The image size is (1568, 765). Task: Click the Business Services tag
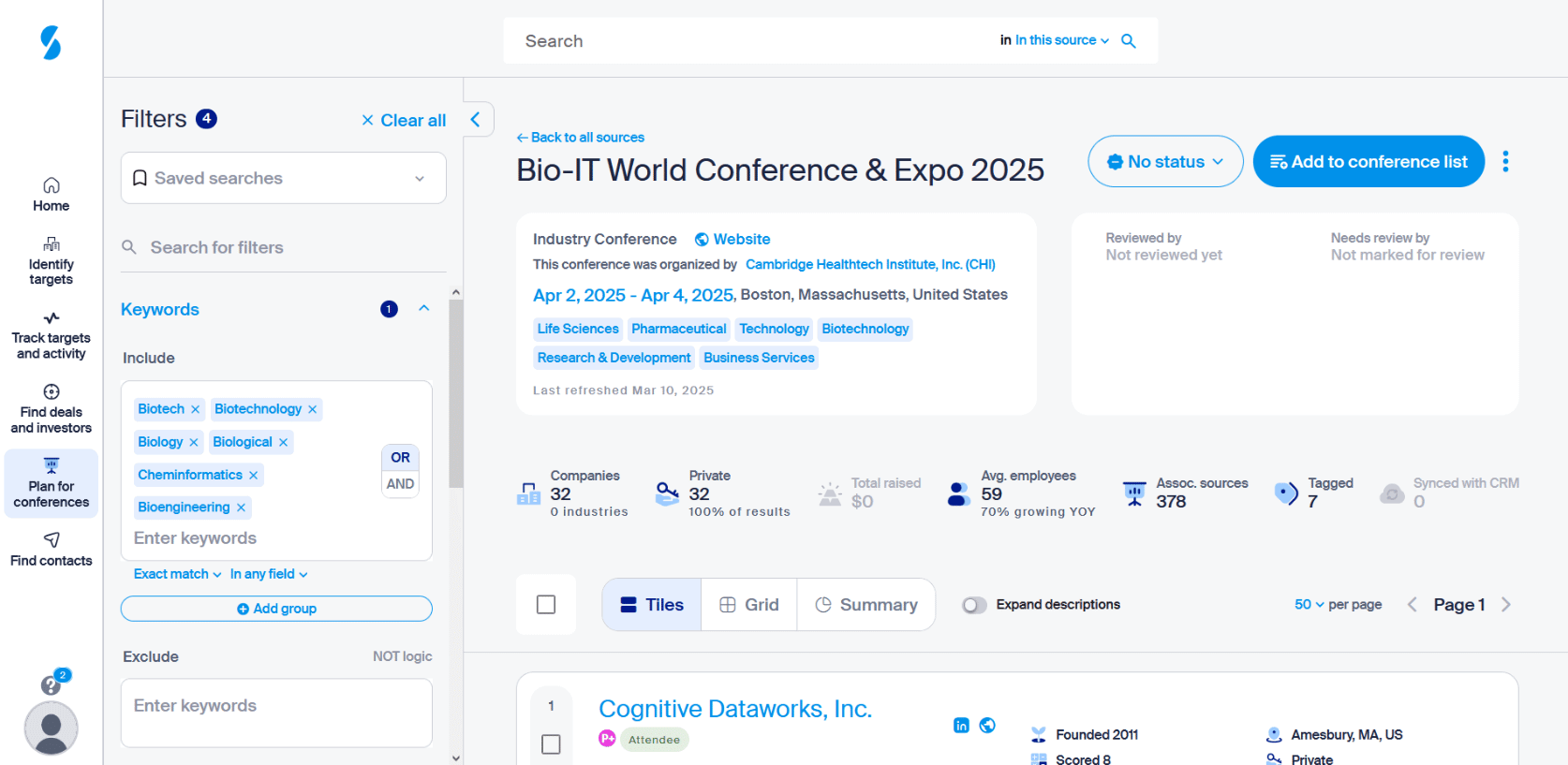tap(759, 358)
